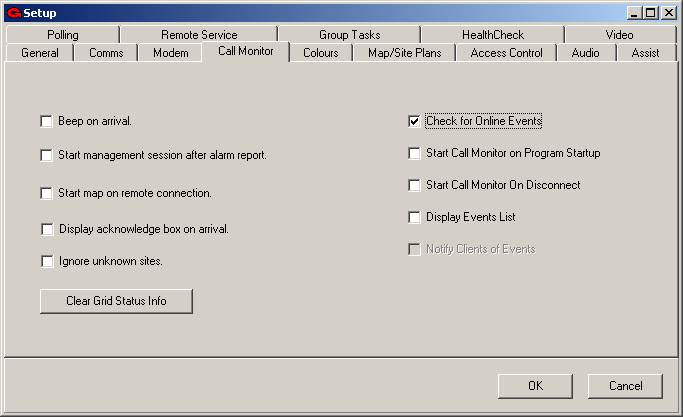Confirm settings with the OK button
The height and width of the screenshot is (417, 683).
pyautogui.click(x=535, y=386)
